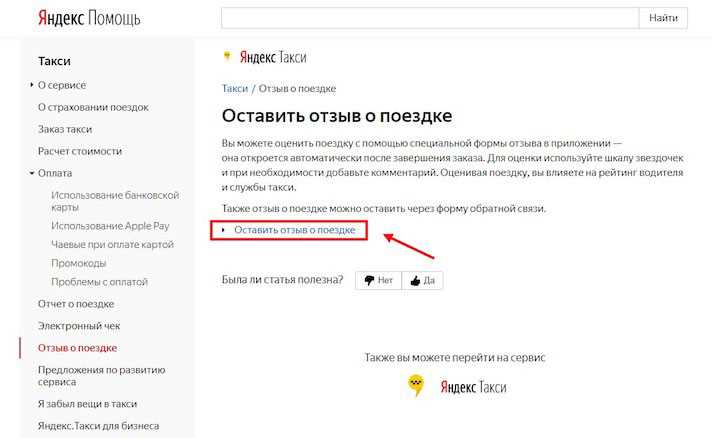Open Я забыл вещи в такси
Viewport: 712px width, 438px height.
(x=87, y=404)
